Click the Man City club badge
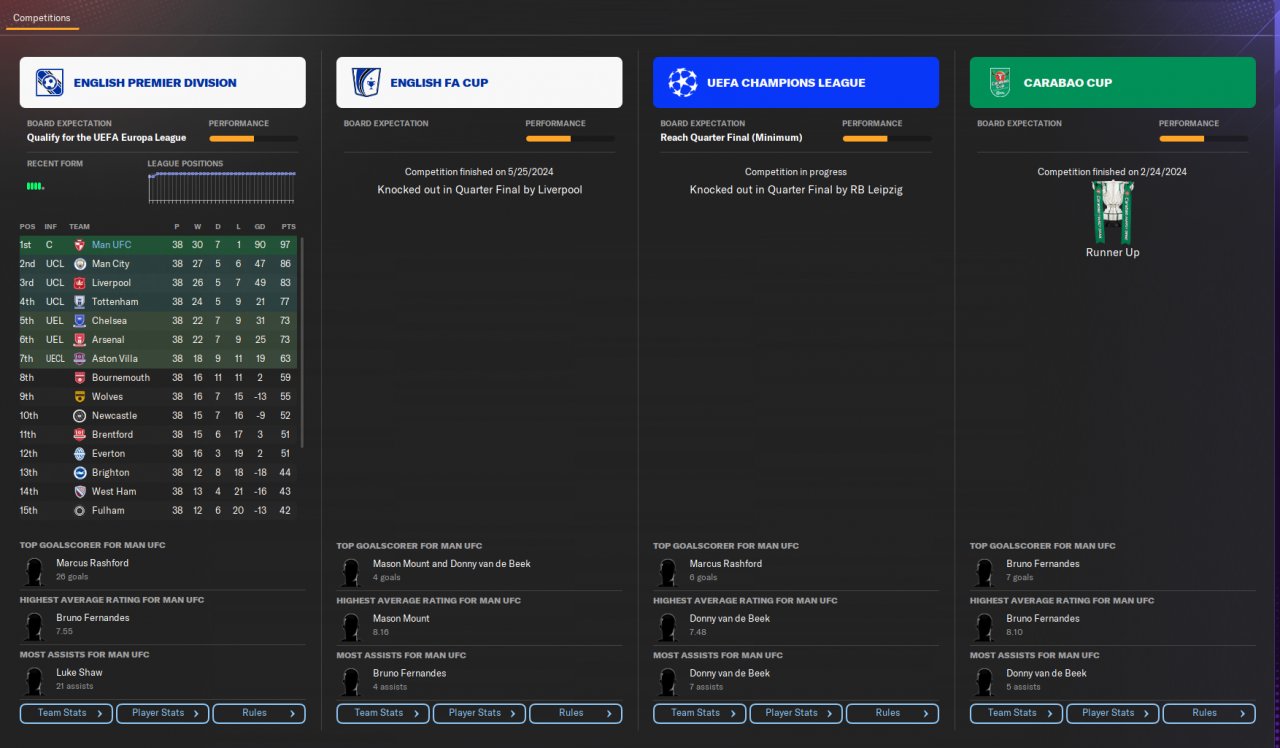 pyautogui.click(x=80, y=264)
